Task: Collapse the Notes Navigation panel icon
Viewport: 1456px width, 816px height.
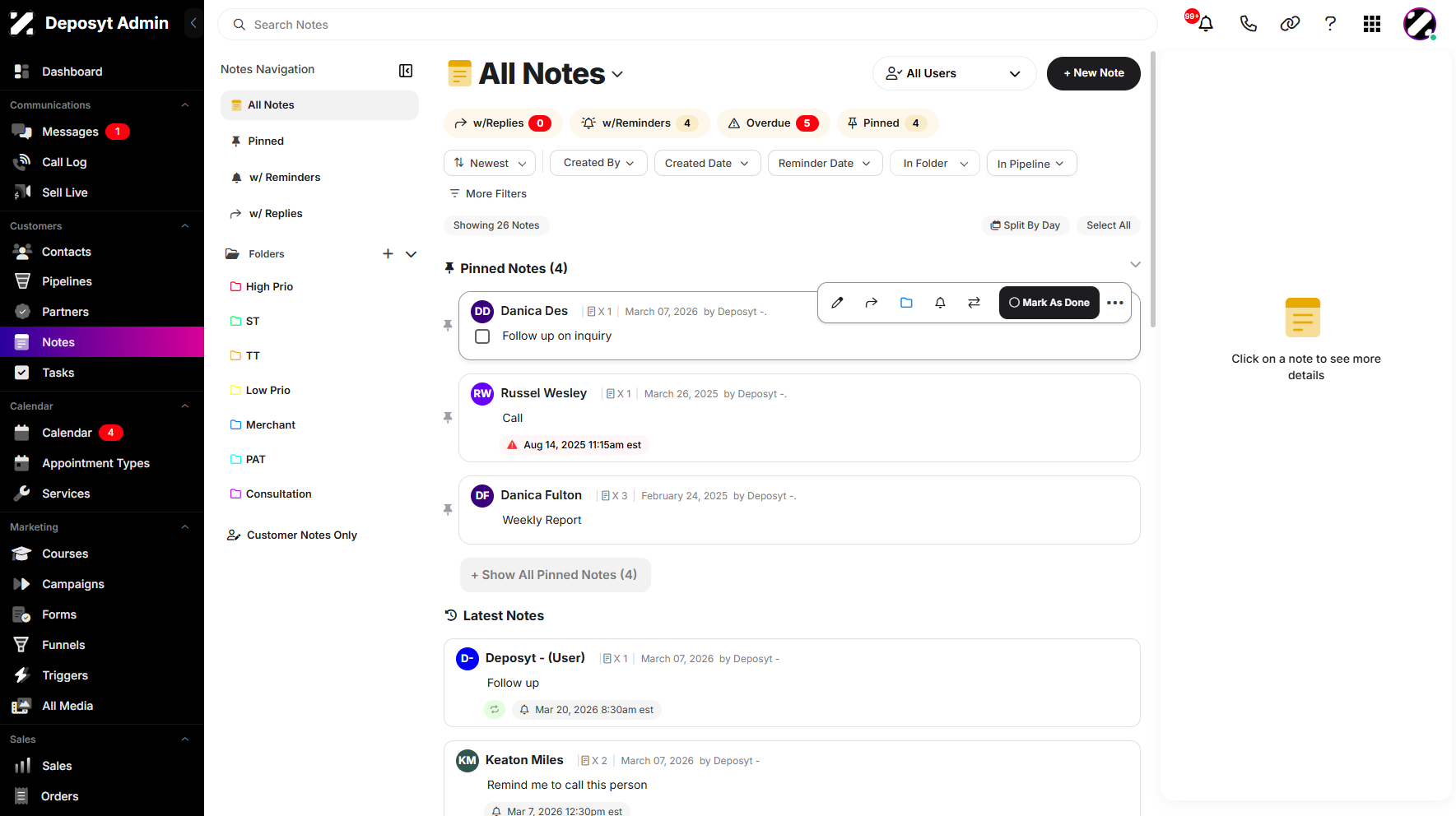Action: (406, 71)
